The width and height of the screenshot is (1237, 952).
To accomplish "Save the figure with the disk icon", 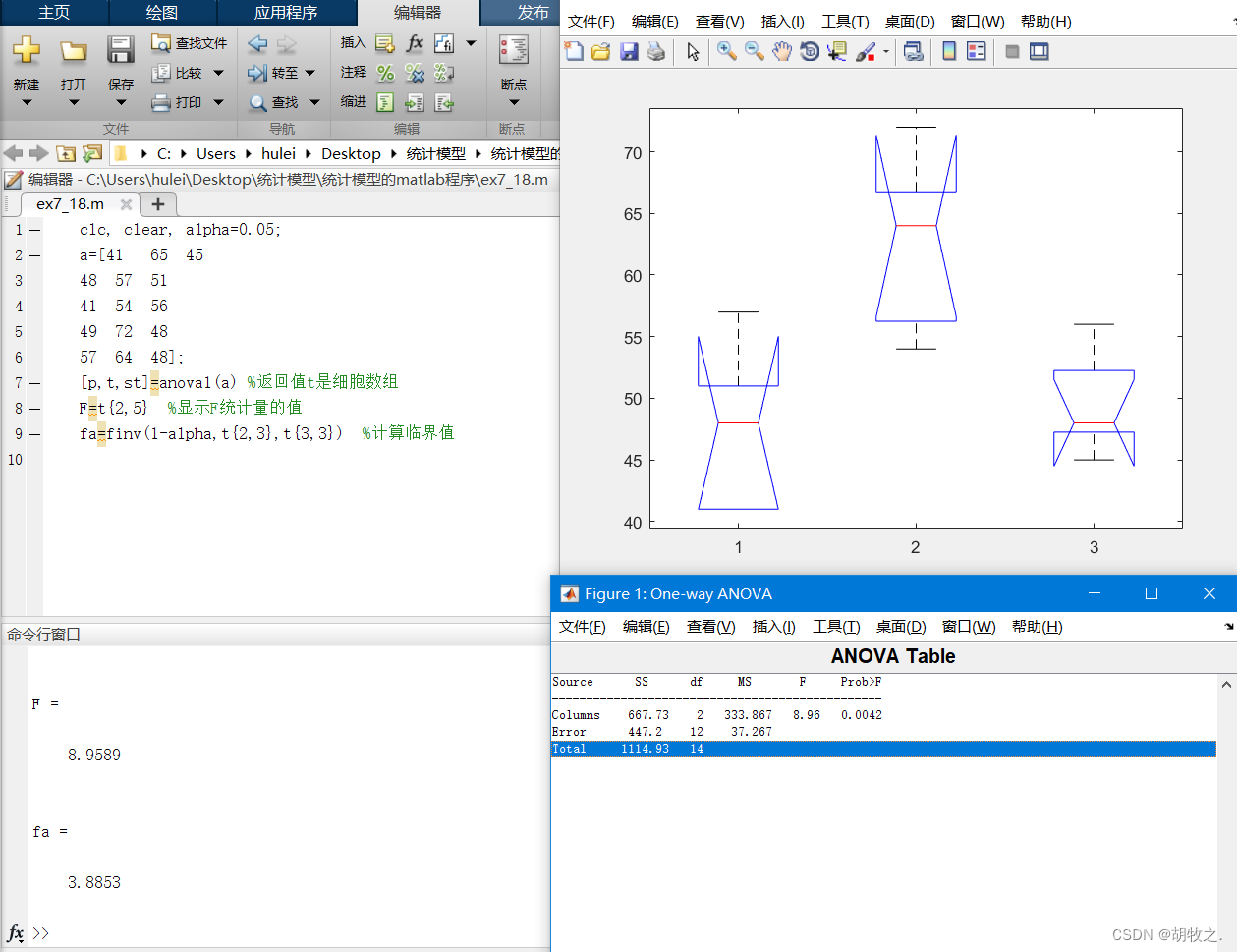I will click(630, 51).
